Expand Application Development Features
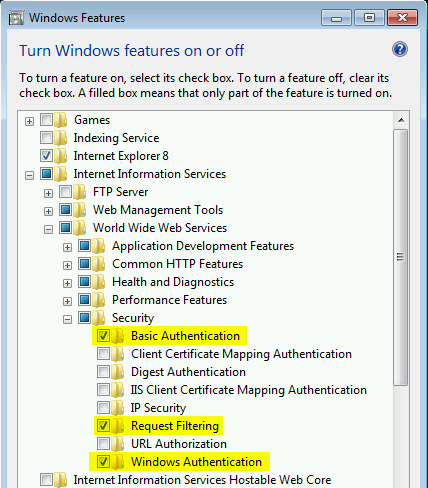 tap(67, 247)
